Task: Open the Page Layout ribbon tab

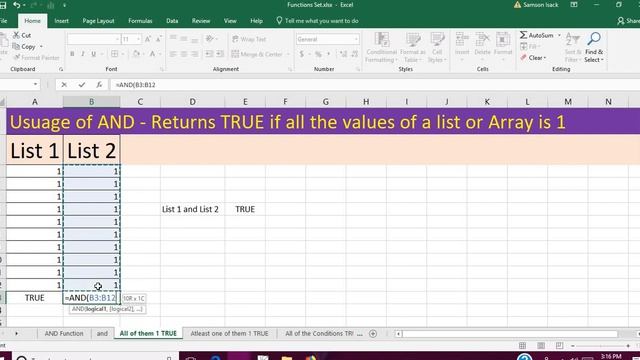Action: tap(98, 21)
